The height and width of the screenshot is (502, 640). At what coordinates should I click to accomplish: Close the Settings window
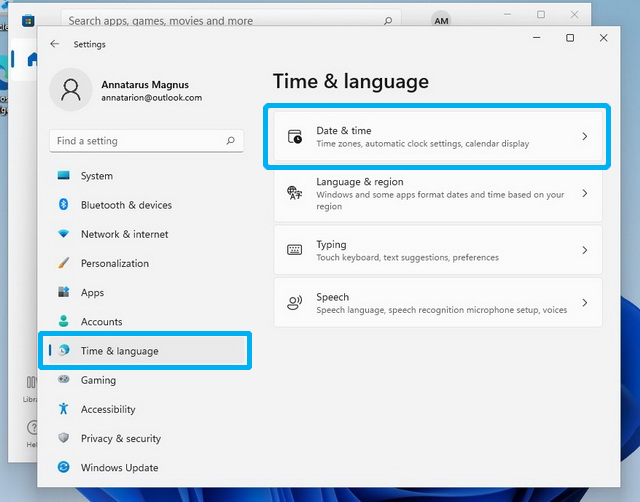point(603,38)
